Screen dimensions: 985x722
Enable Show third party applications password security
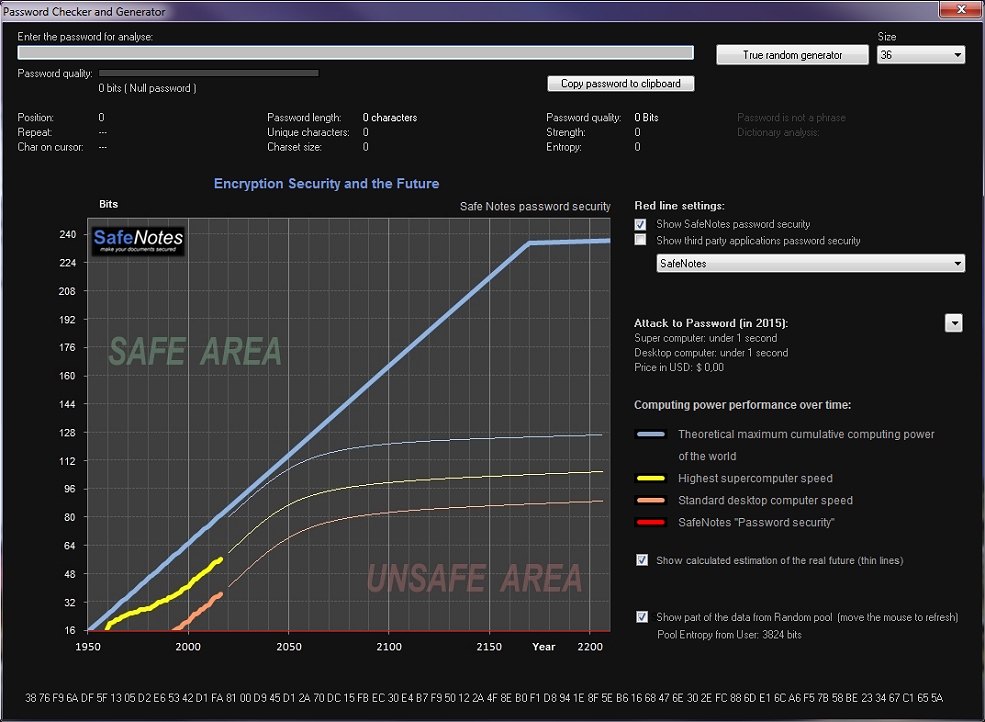(x=640, y=240)
